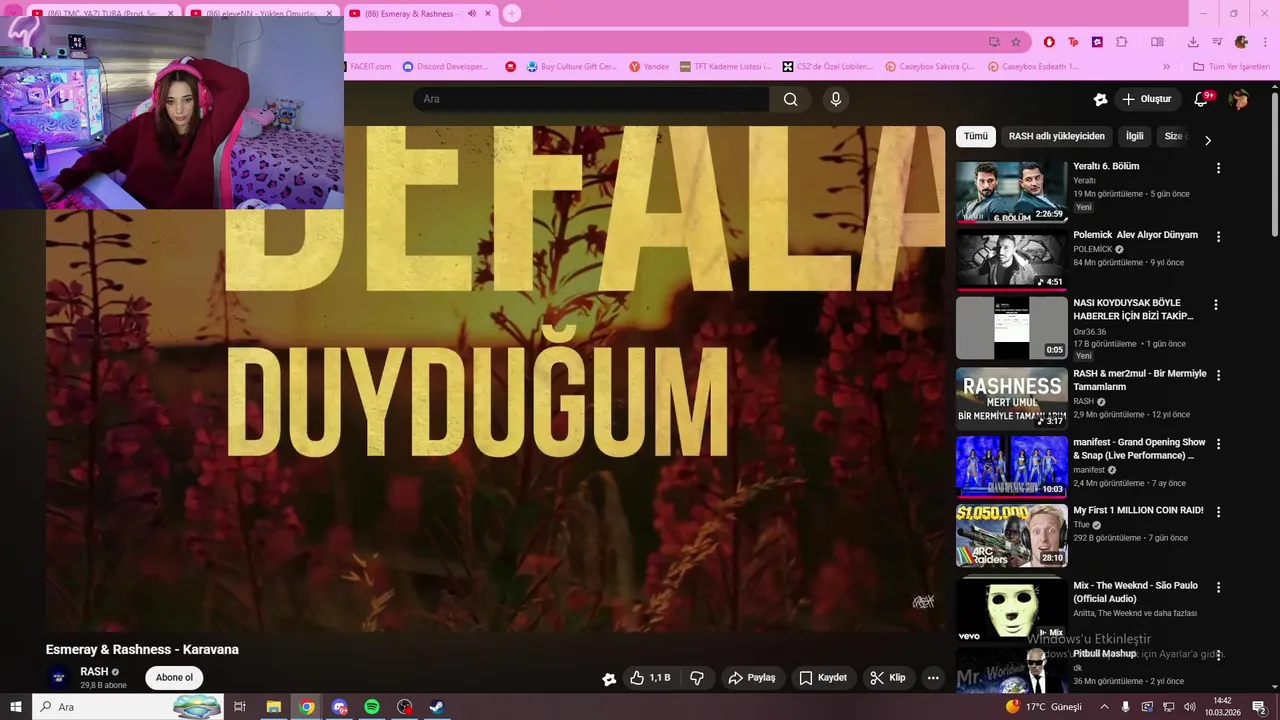The image size is (1280, 720).
Task: Open new tab with plus button
Action: (x=511, y=13)
